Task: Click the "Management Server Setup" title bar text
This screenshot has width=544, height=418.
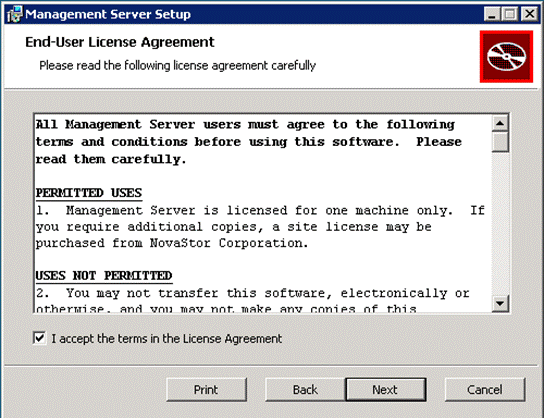Action: [108, 15]
